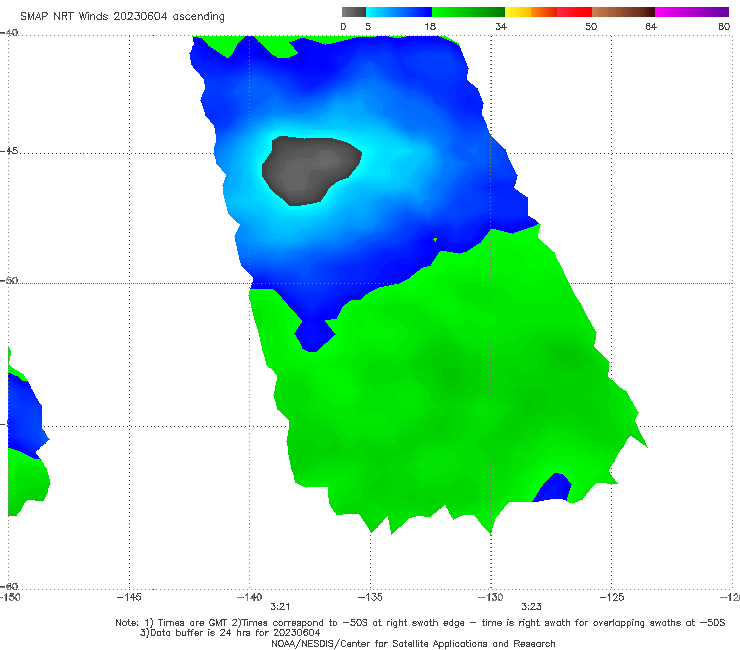Click the color bar label '64'
The image size is (740, 650).
tap(651, 26)
